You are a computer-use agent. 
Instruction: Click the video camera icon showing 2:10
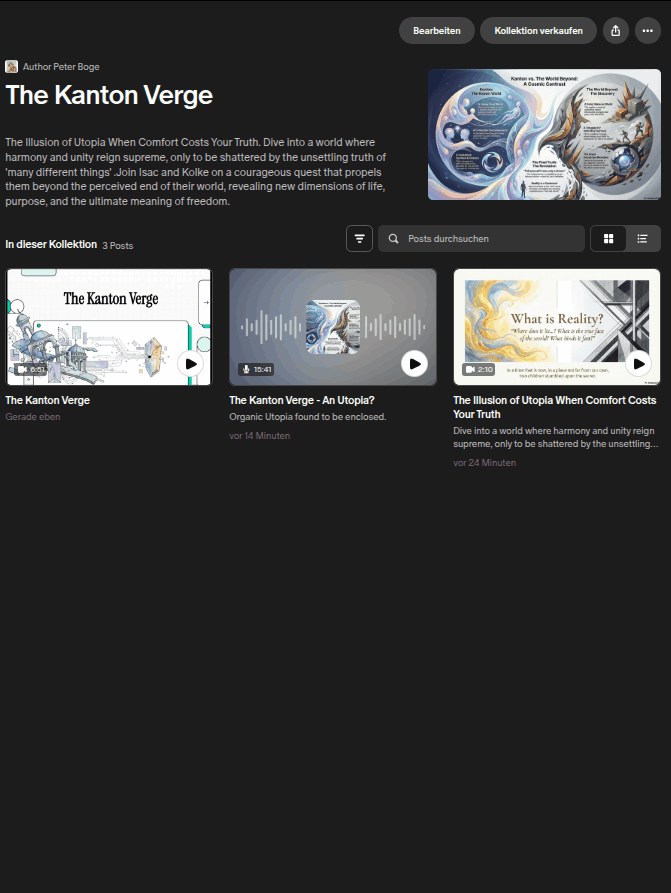[x=470, y=369]
